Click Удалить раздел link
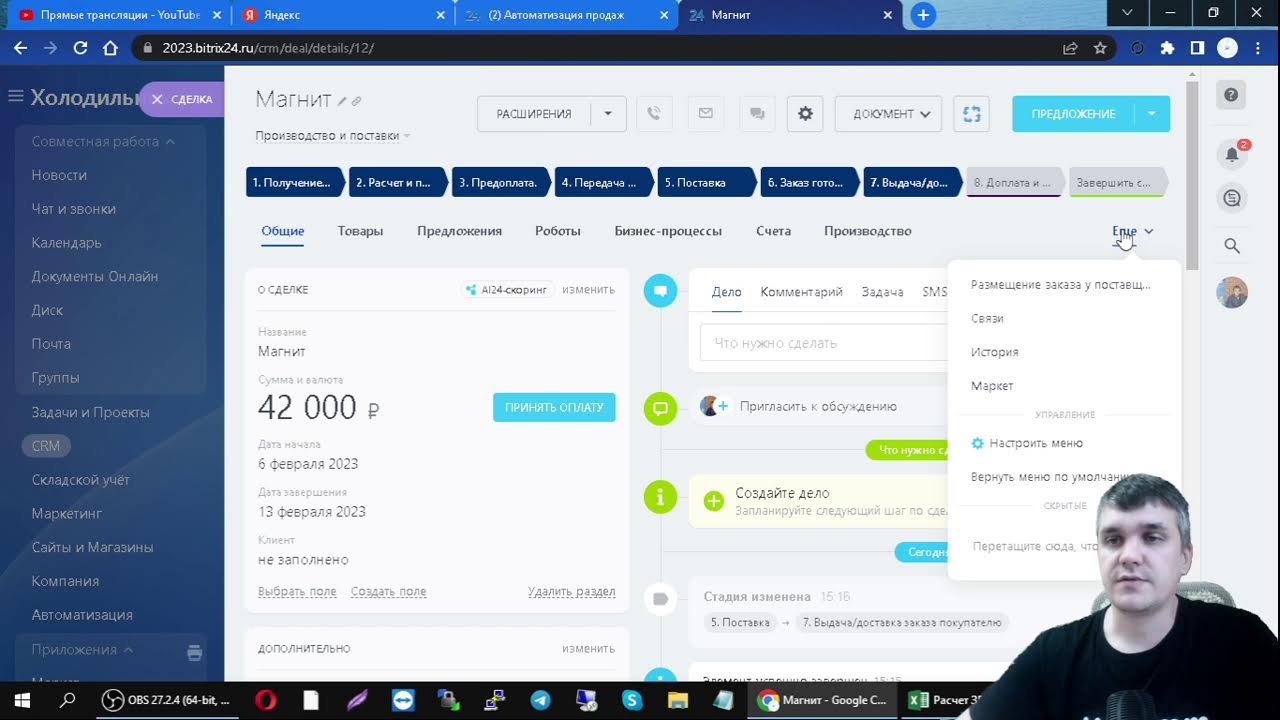Image resolution: width=1280 pixels, height=720 pixels. click(571, 591)
